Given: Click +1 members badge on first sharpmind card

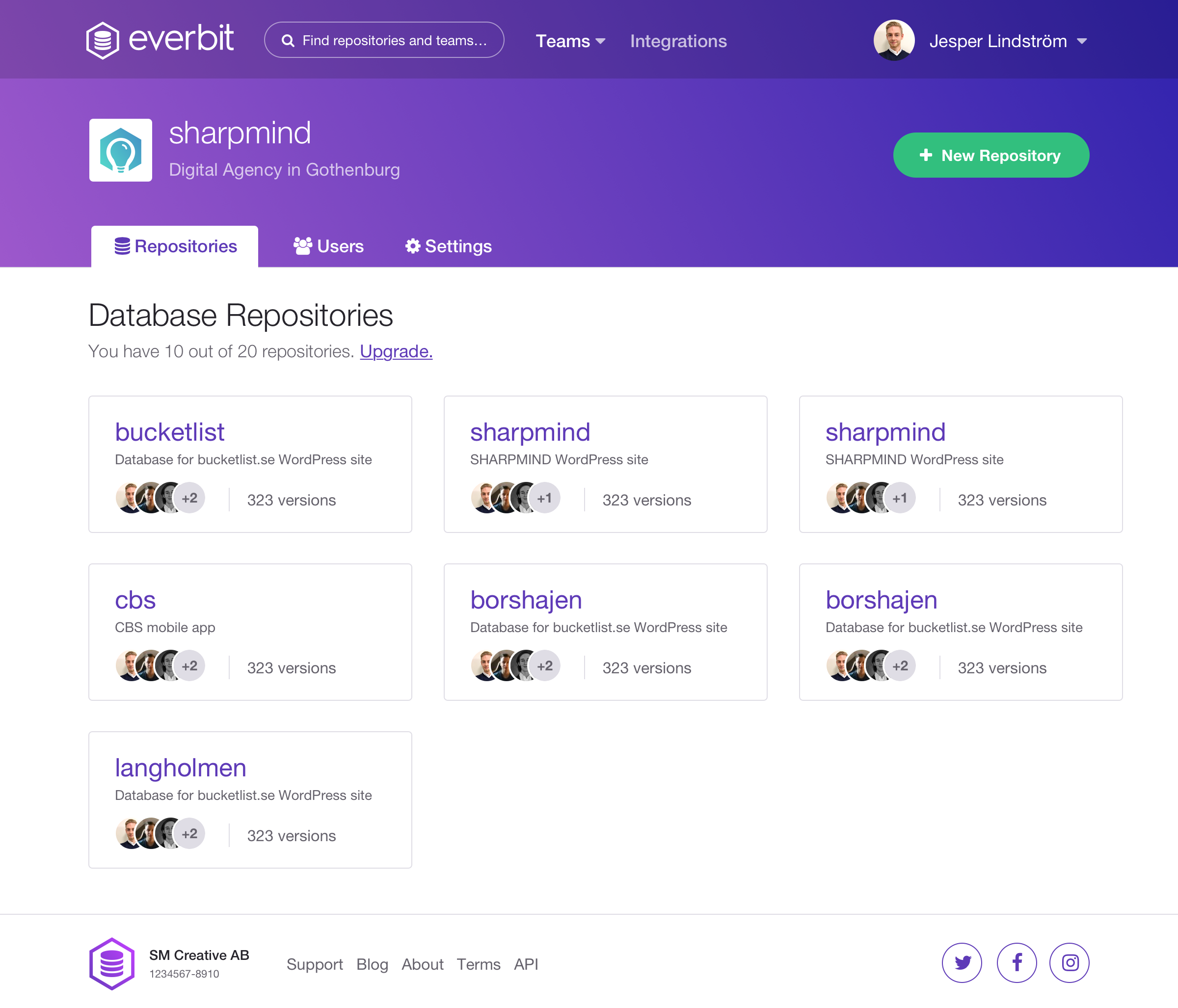Looking at the screenshot, I should [544, 498].
